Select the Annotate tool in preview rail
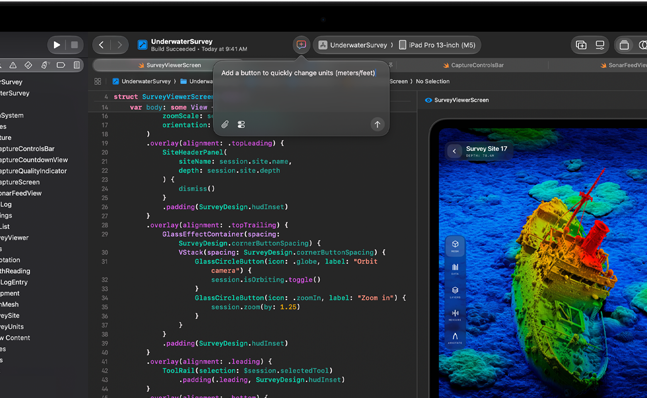 tap(455, 338)
